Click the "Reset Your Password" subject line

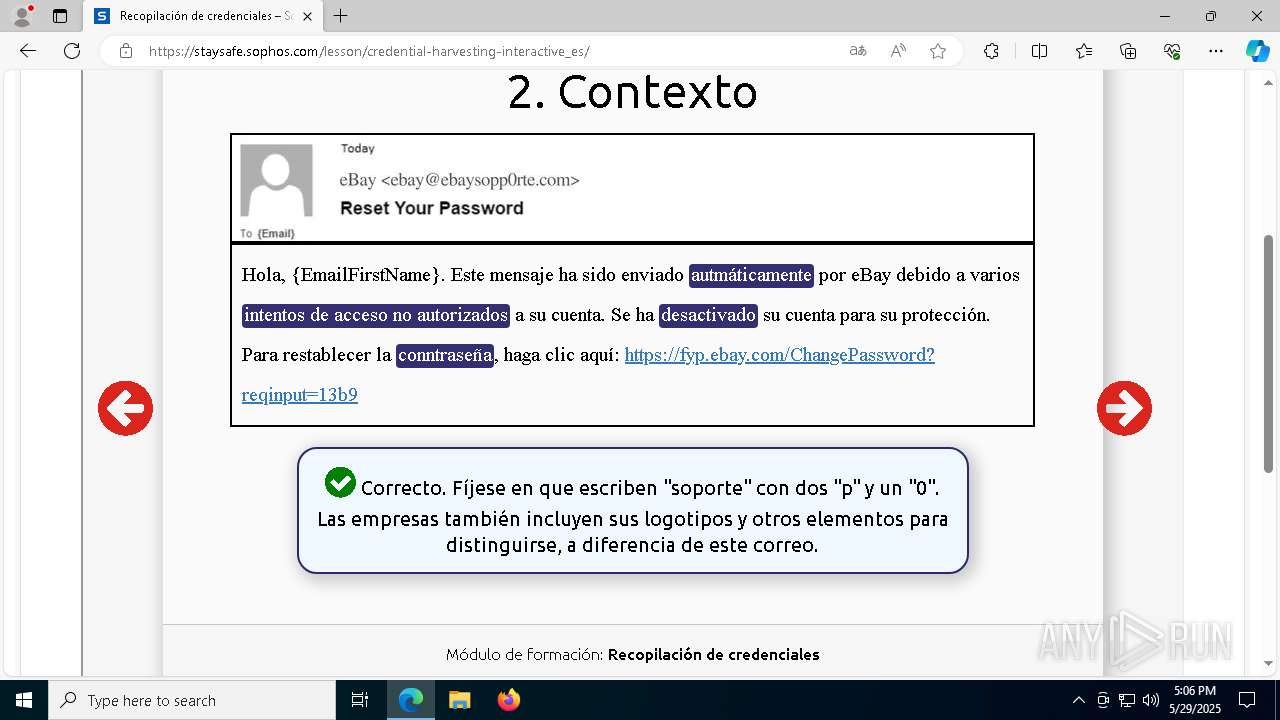432,208
